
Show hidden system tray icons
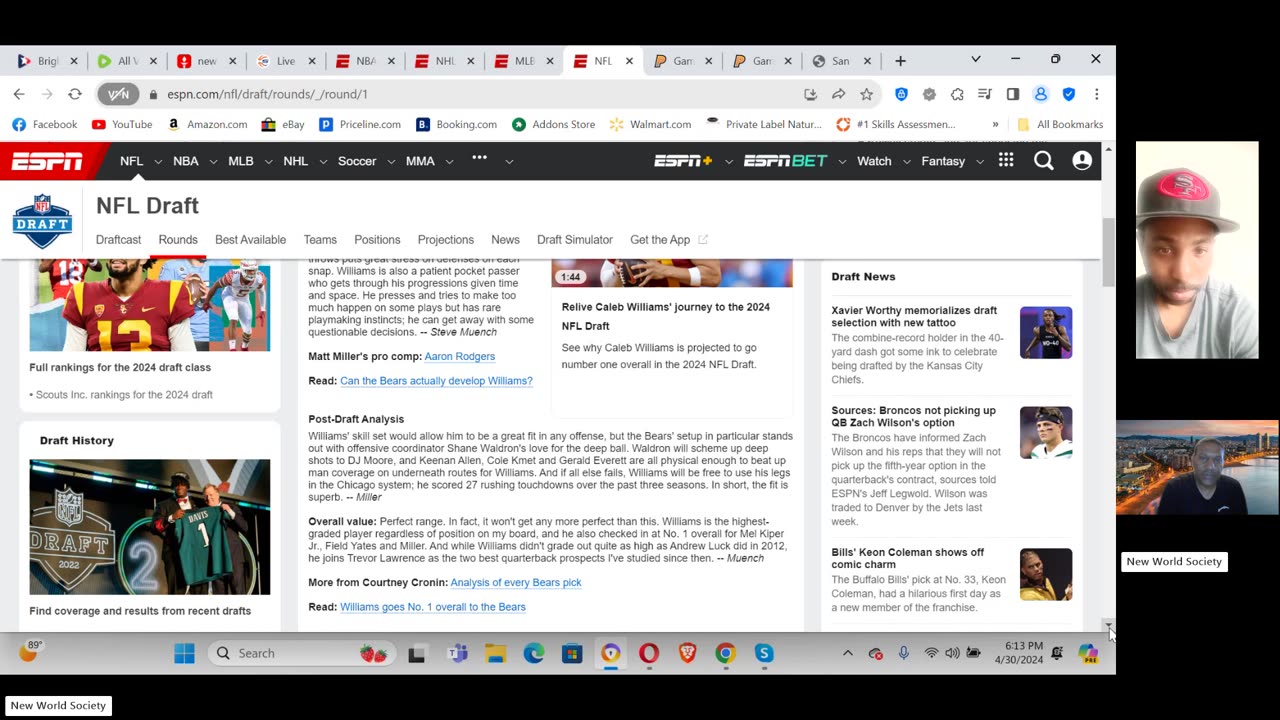tap(847, 653)
